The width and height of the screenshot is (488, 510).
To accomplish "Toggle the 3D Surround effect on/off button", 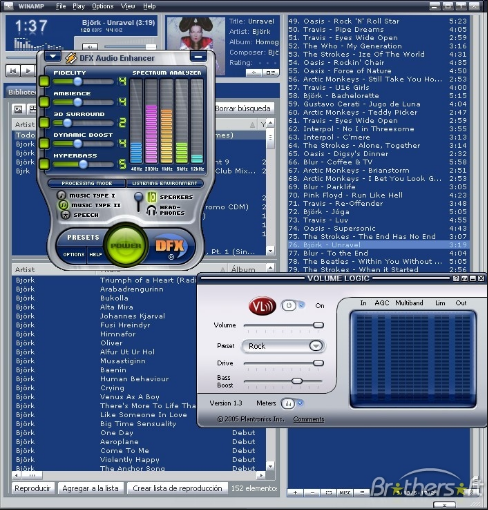I will click(44, 122).
